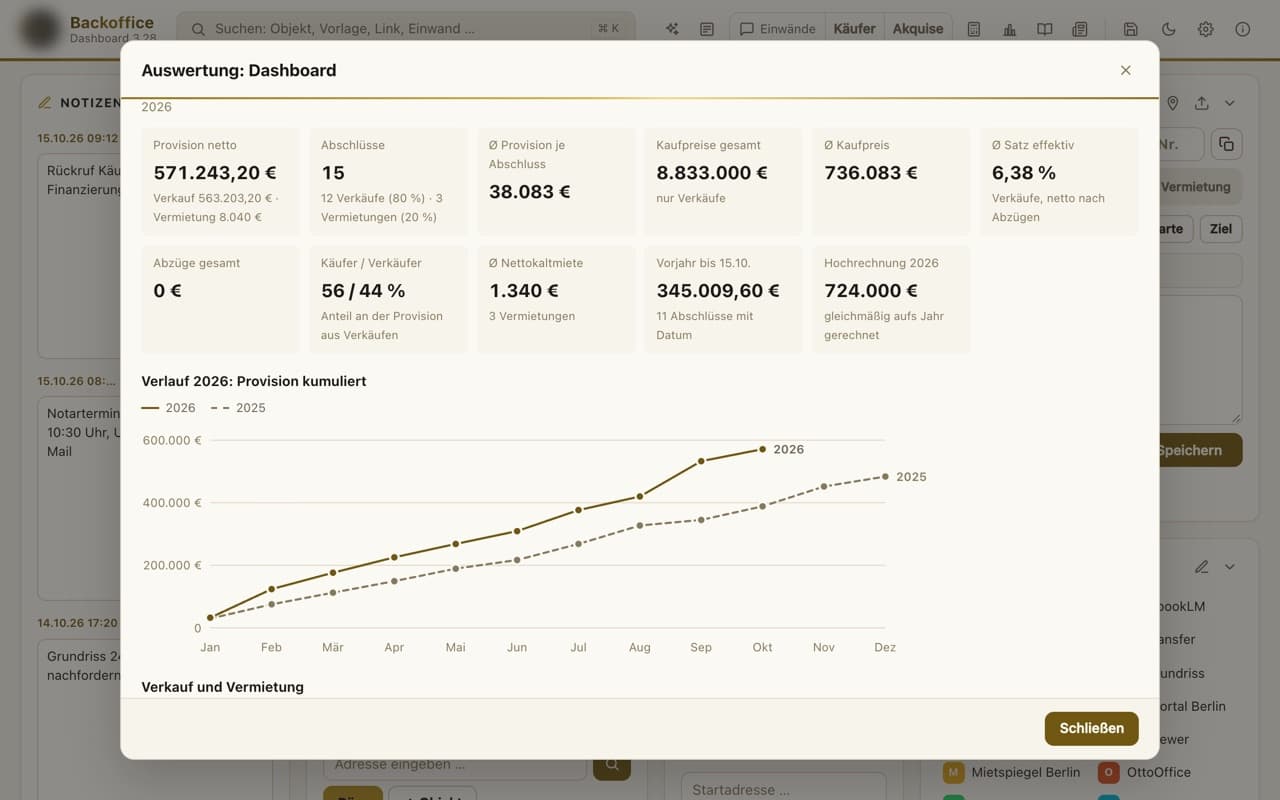Image resolution: width=1280 pixels, height=800 pixels.
Task: Click the Ø Satz effektiv value 6,38 %
Action: click(1024, 172)
